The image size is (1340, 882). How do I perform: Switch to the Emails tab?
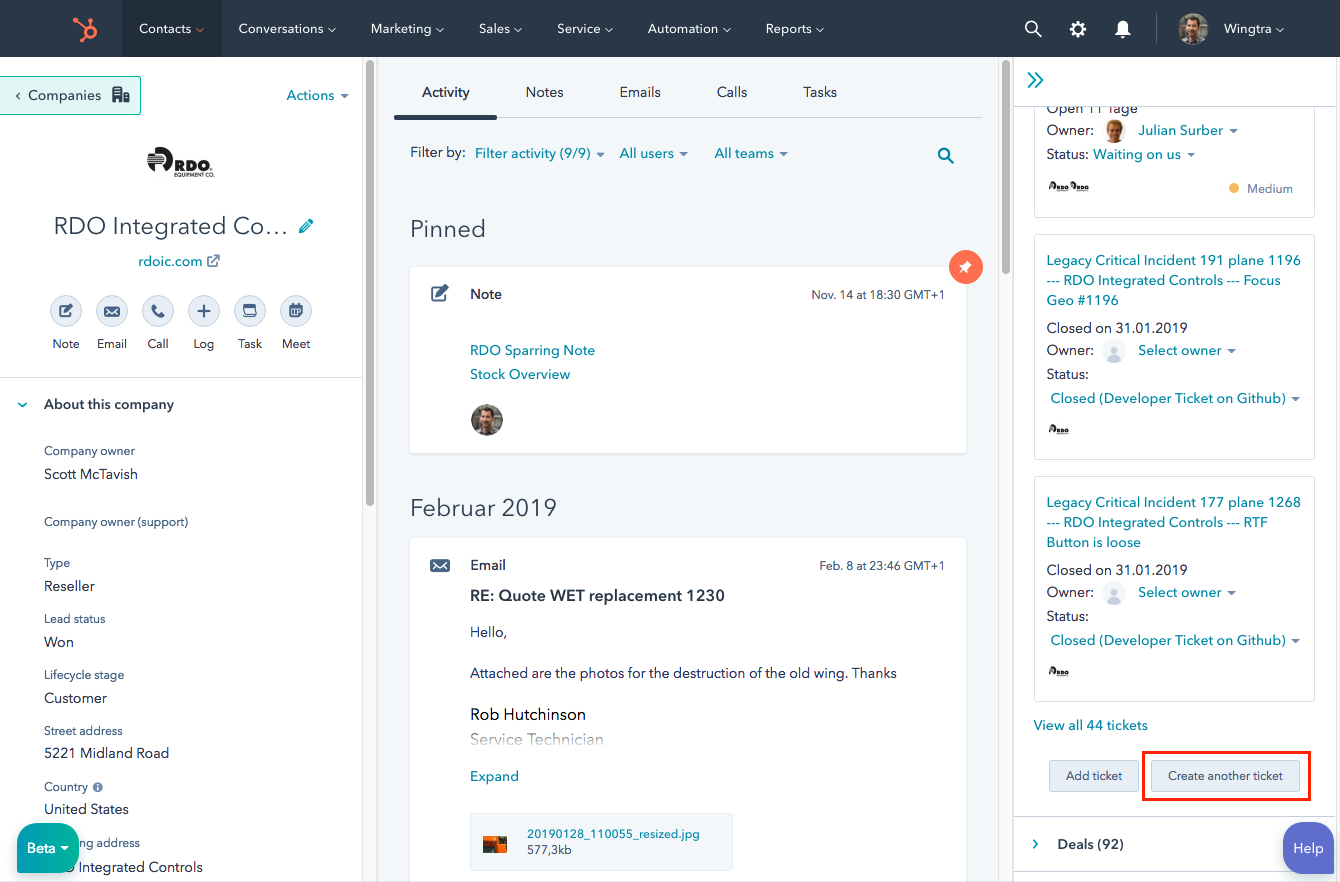pyautogui.click(x=640, y=92)
